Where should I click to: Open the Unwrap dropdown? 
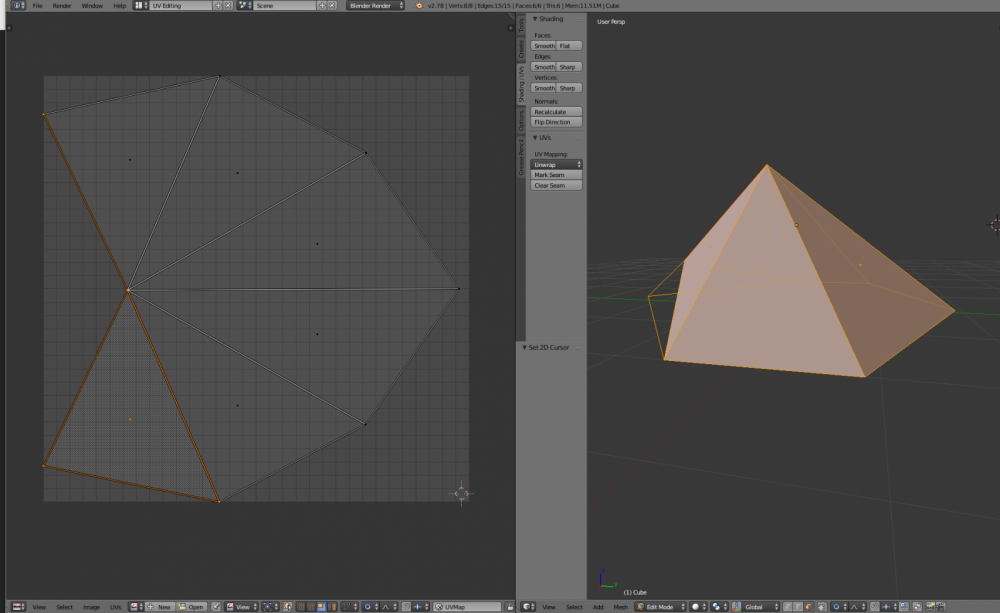click(556, 164)
